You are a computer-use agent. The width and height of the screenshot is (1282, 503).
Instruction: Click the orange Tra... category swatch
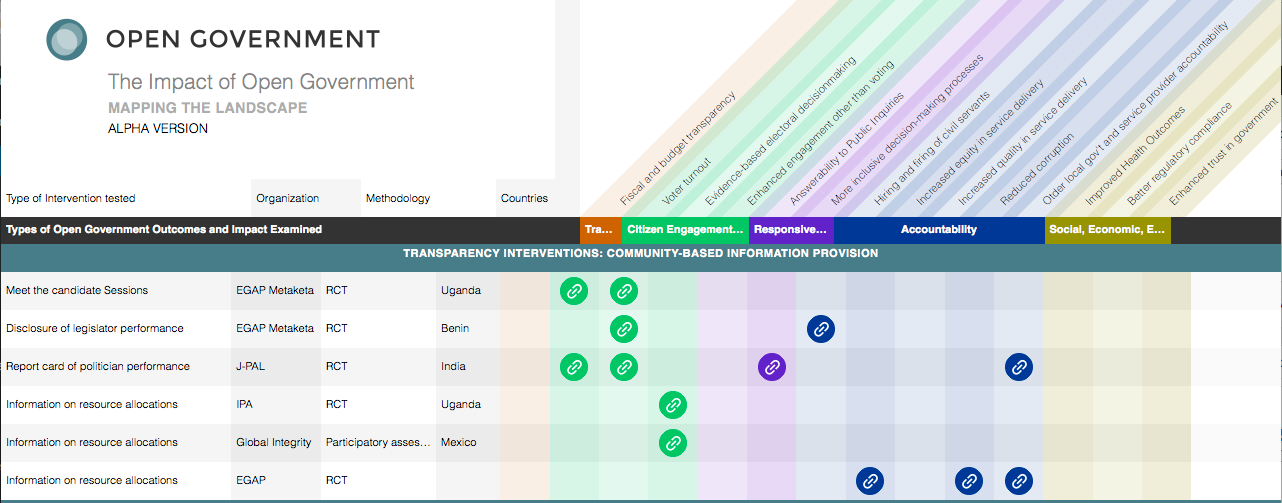(599, 230)
